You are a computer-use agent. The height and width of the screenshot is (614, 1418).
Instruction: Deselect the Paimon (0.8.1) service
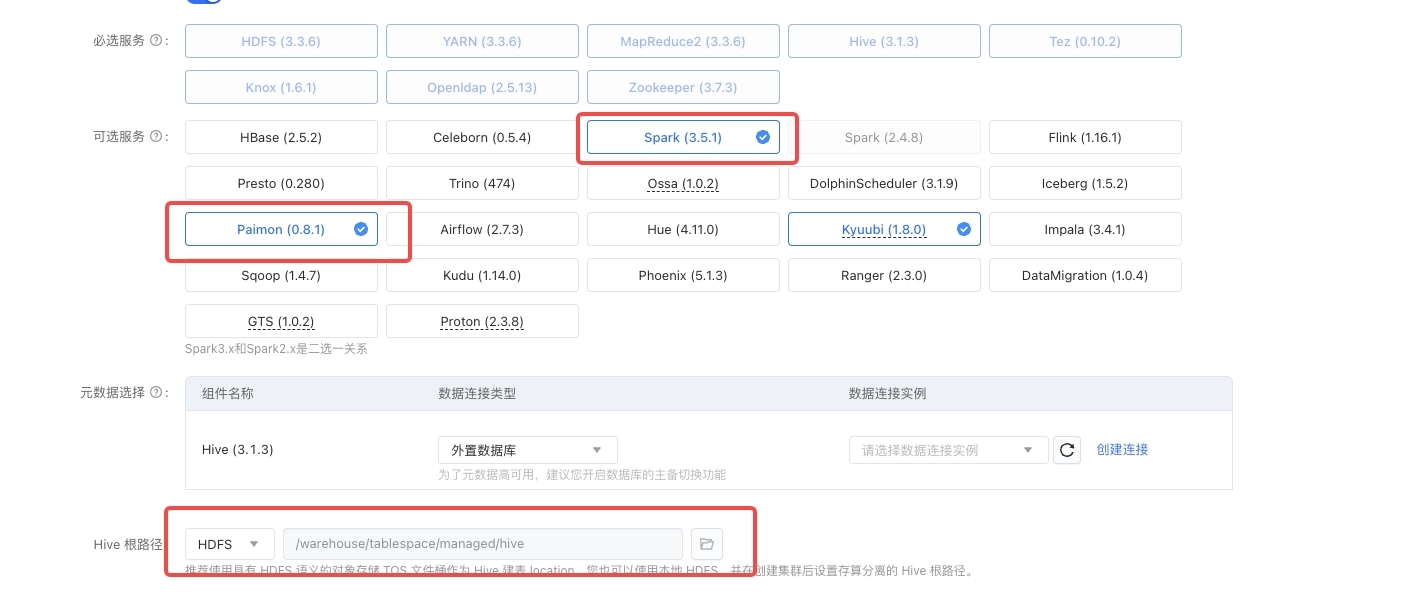tap(281, 229)
